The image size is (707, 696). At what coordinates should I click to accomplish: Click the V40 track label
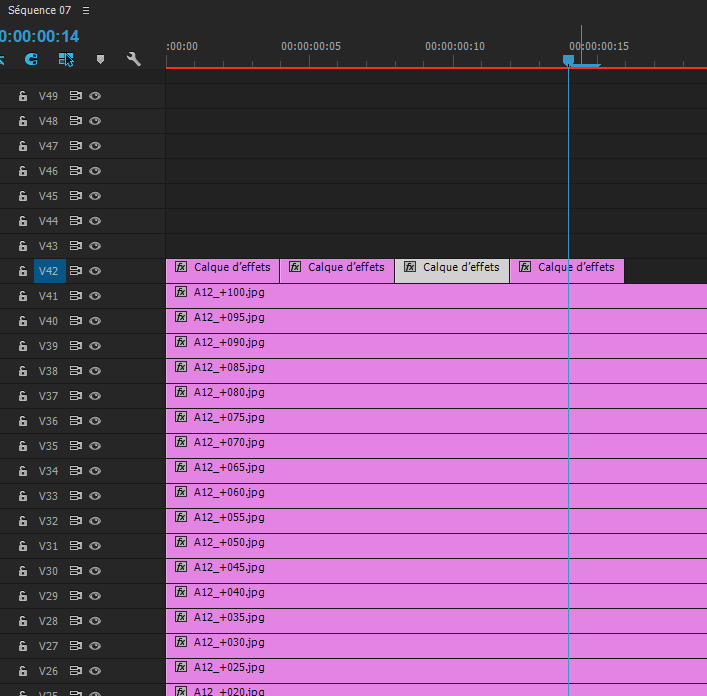[x=48, y=321]
